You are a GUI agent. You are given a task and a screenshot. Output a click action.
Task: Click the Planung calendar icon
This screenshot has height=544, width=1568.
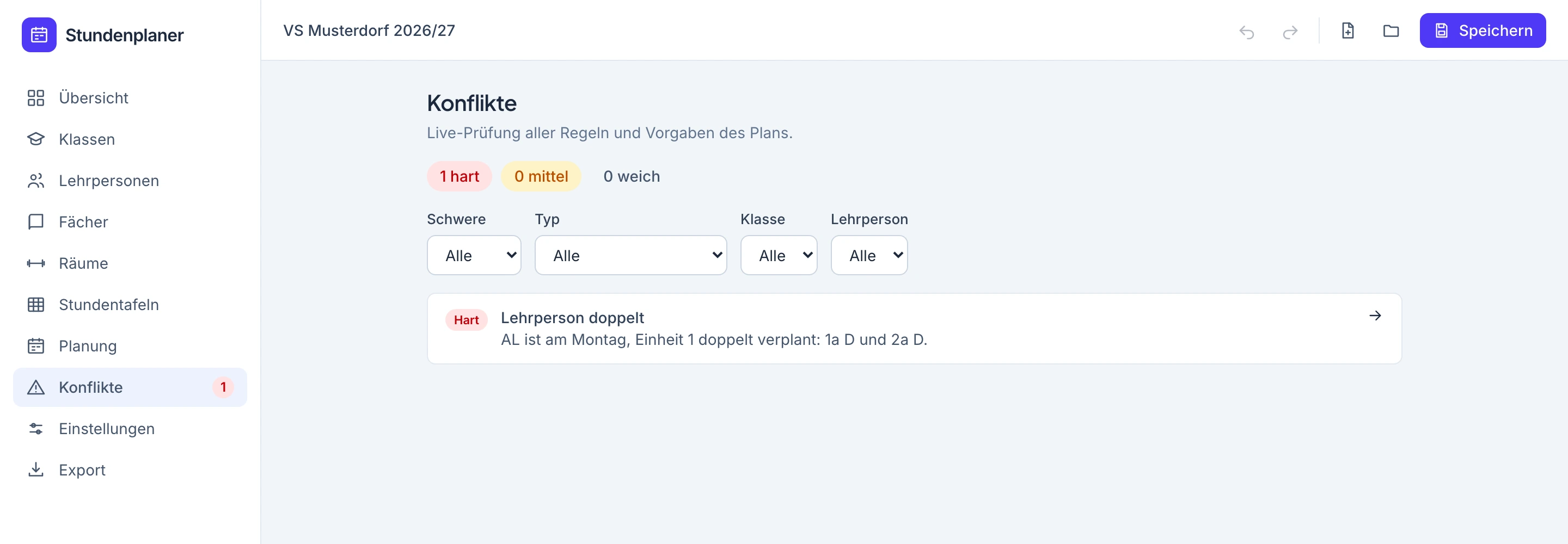pos(36,346)
